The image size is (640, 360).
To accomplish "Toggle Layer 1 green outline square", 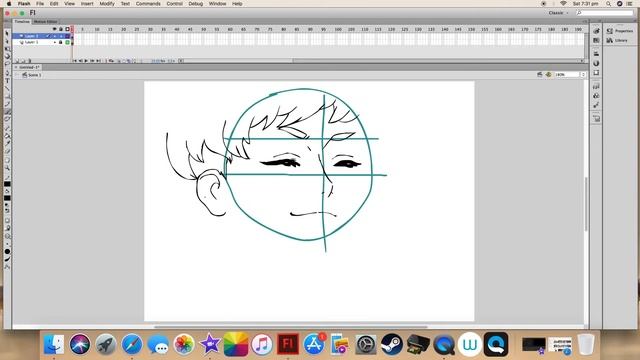I will (67, 42).
